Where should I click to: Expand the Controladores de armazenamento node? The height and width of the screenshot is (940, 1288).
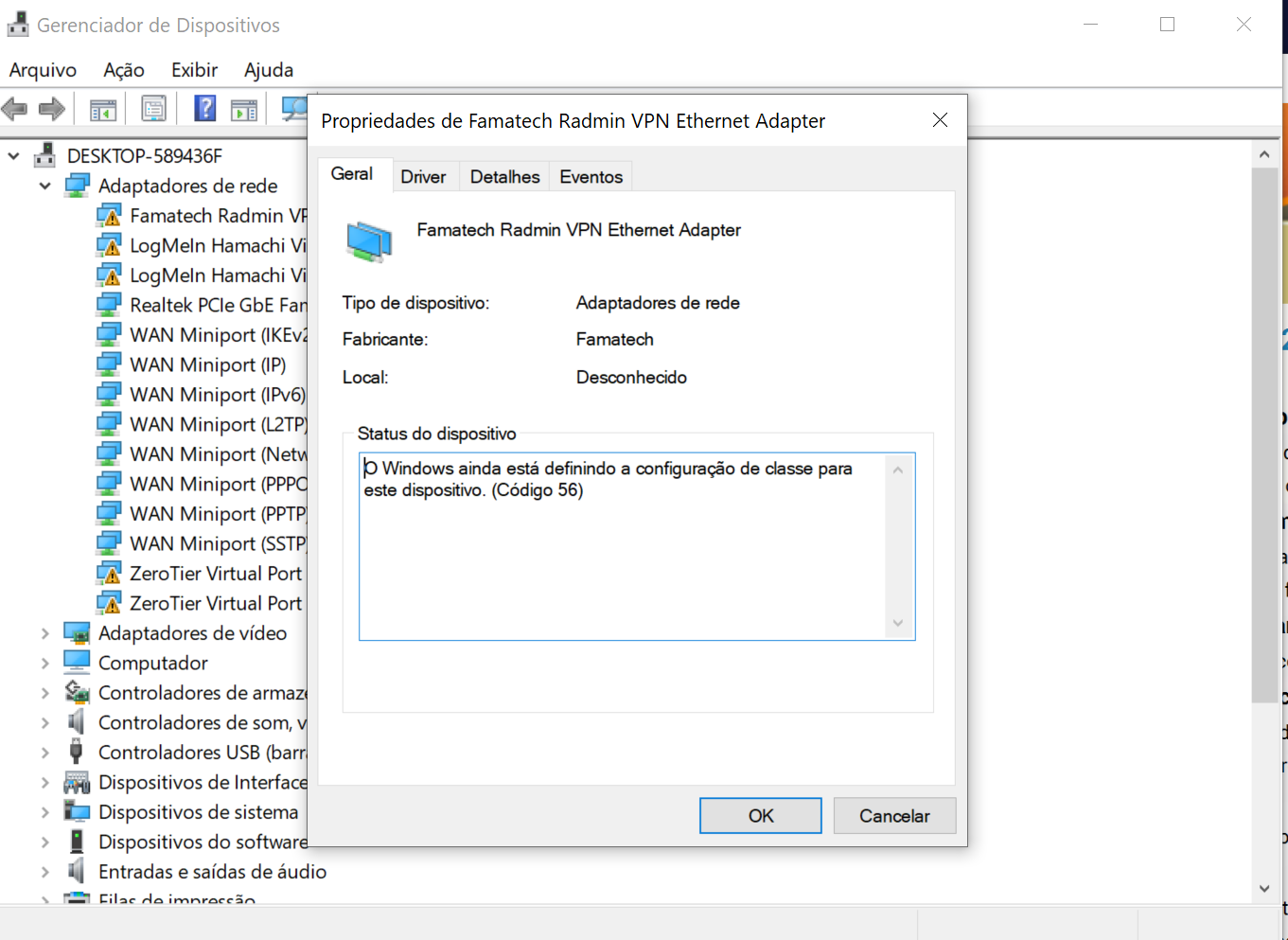coord(44,693)
